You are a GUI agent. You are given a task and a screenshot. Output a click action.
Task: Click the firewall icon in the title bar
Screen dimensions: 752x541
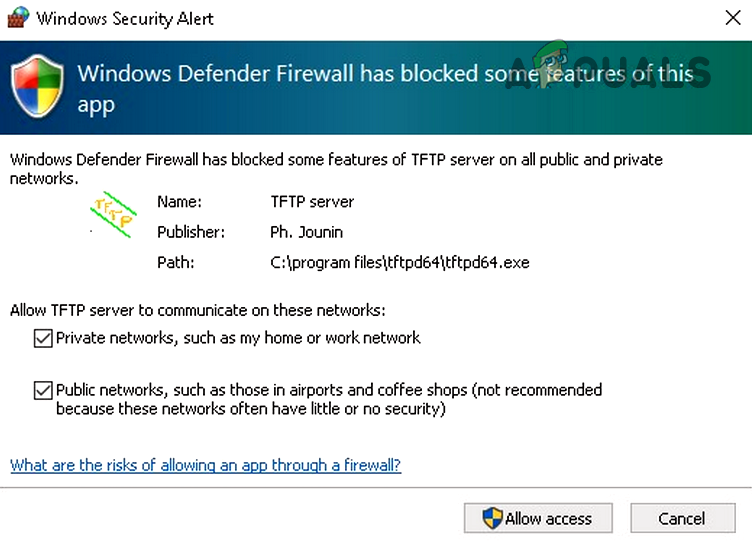pos(17,18)
